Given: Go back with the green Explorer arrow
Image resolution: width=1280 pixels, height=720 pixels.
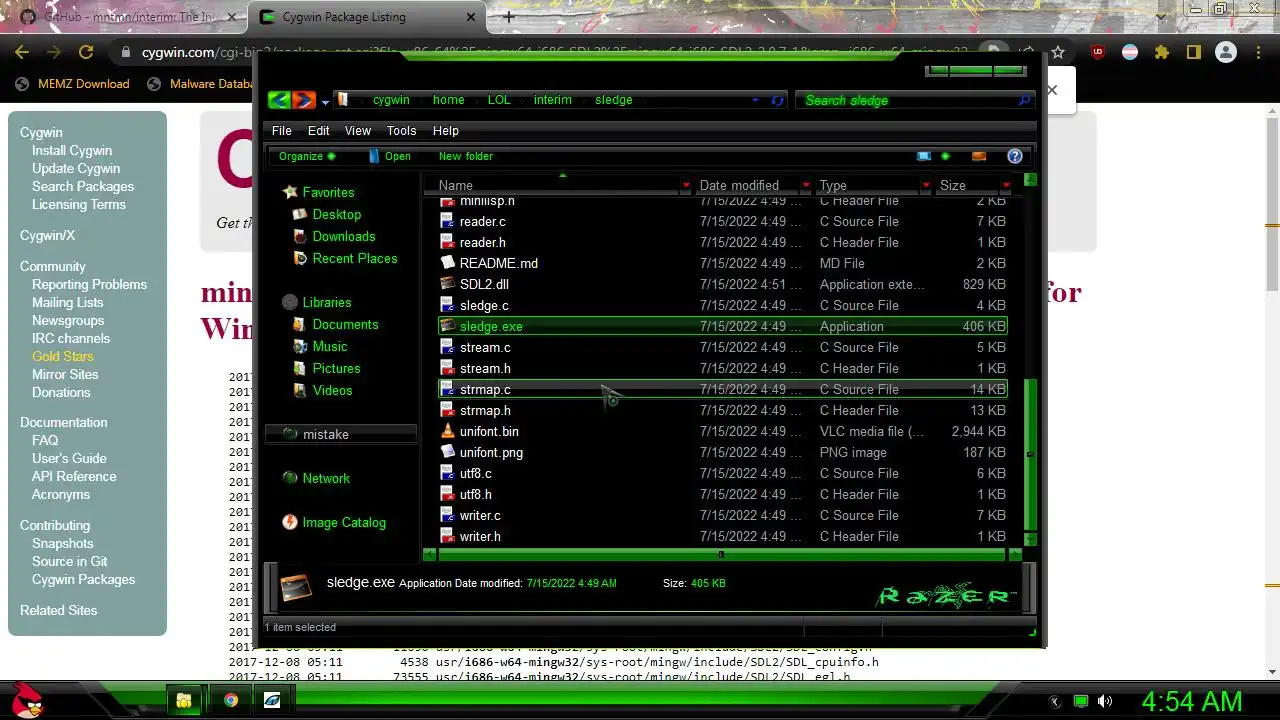Looking at the screenshot, I should coord(279,100).
